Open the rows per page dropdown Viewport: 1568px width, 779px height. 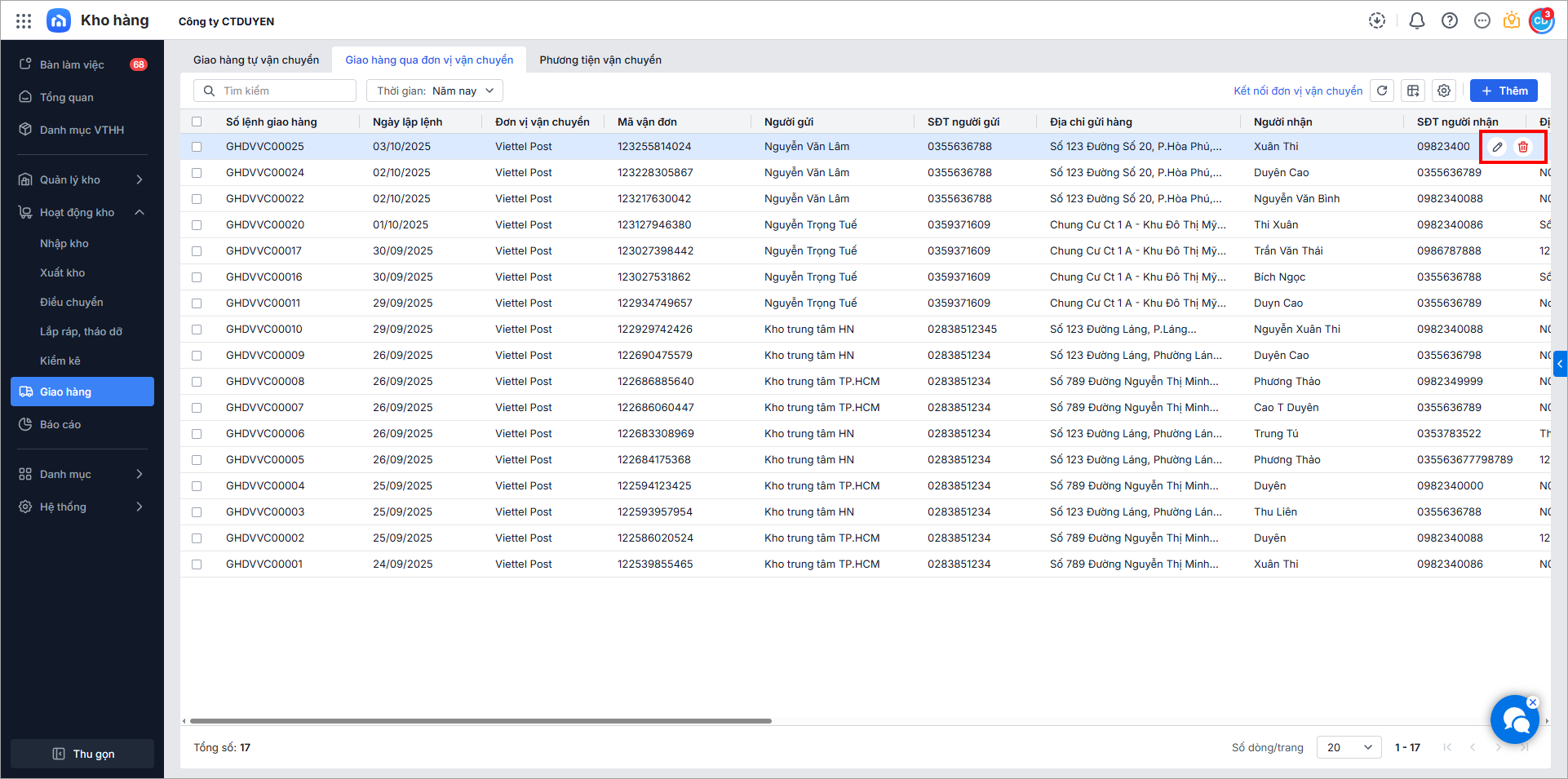pos(1349,747)
